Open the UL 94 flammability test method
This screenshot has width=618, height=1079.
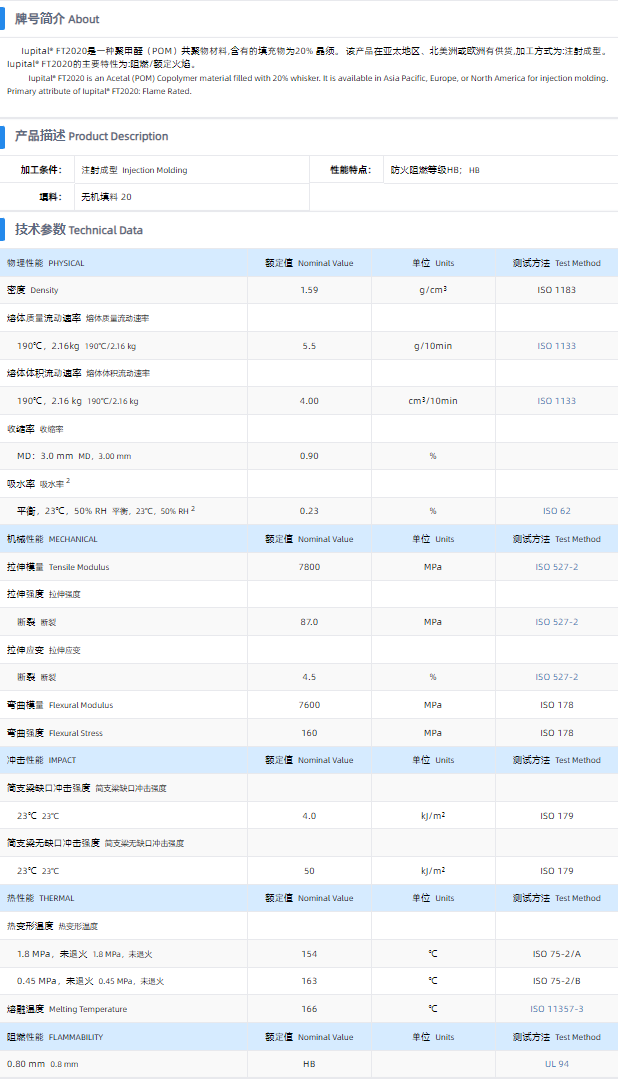tap(556, 1064)
